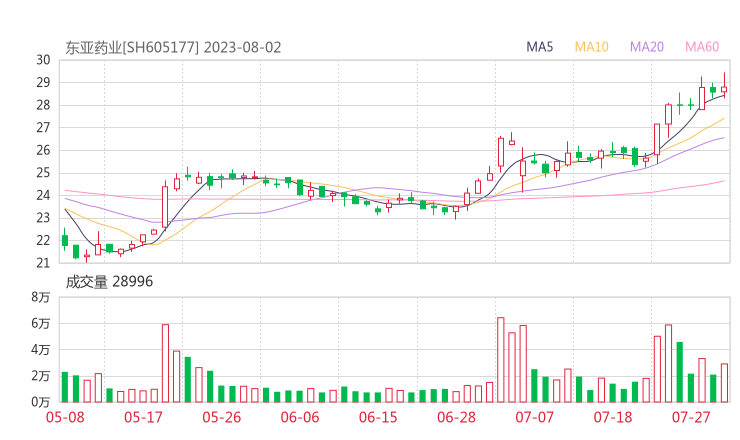Screen dimensions: 740x440
Task: Click the 05-26 date label
Action: tap(221, 417)
